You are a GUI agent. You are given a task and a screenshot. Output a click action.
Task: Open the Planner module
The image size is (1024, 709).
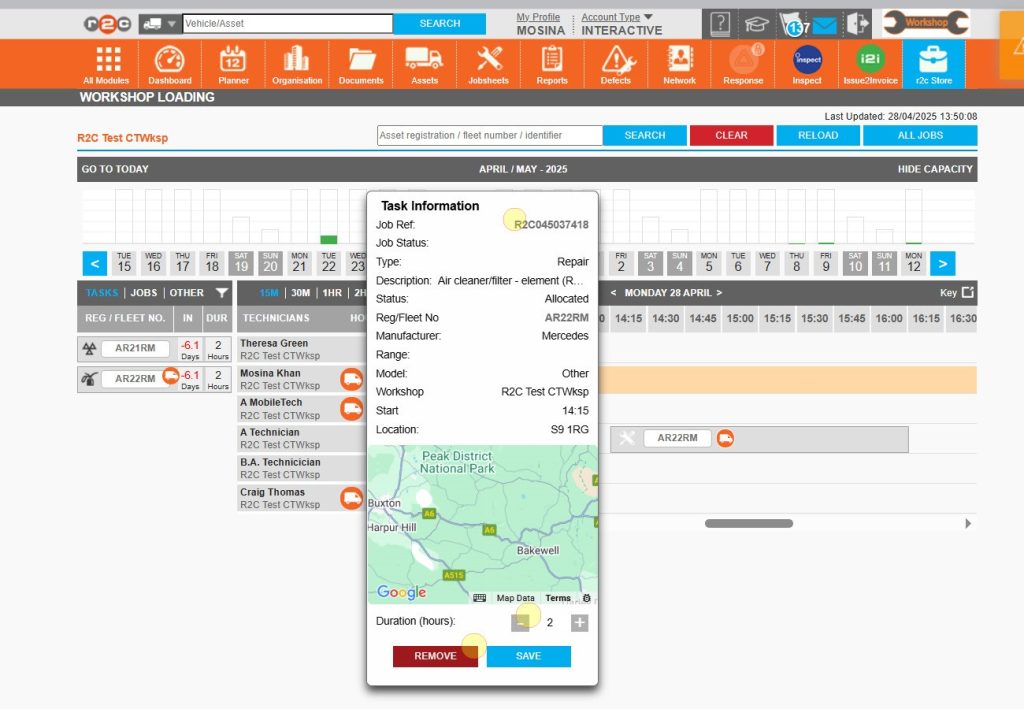(233, 63)
